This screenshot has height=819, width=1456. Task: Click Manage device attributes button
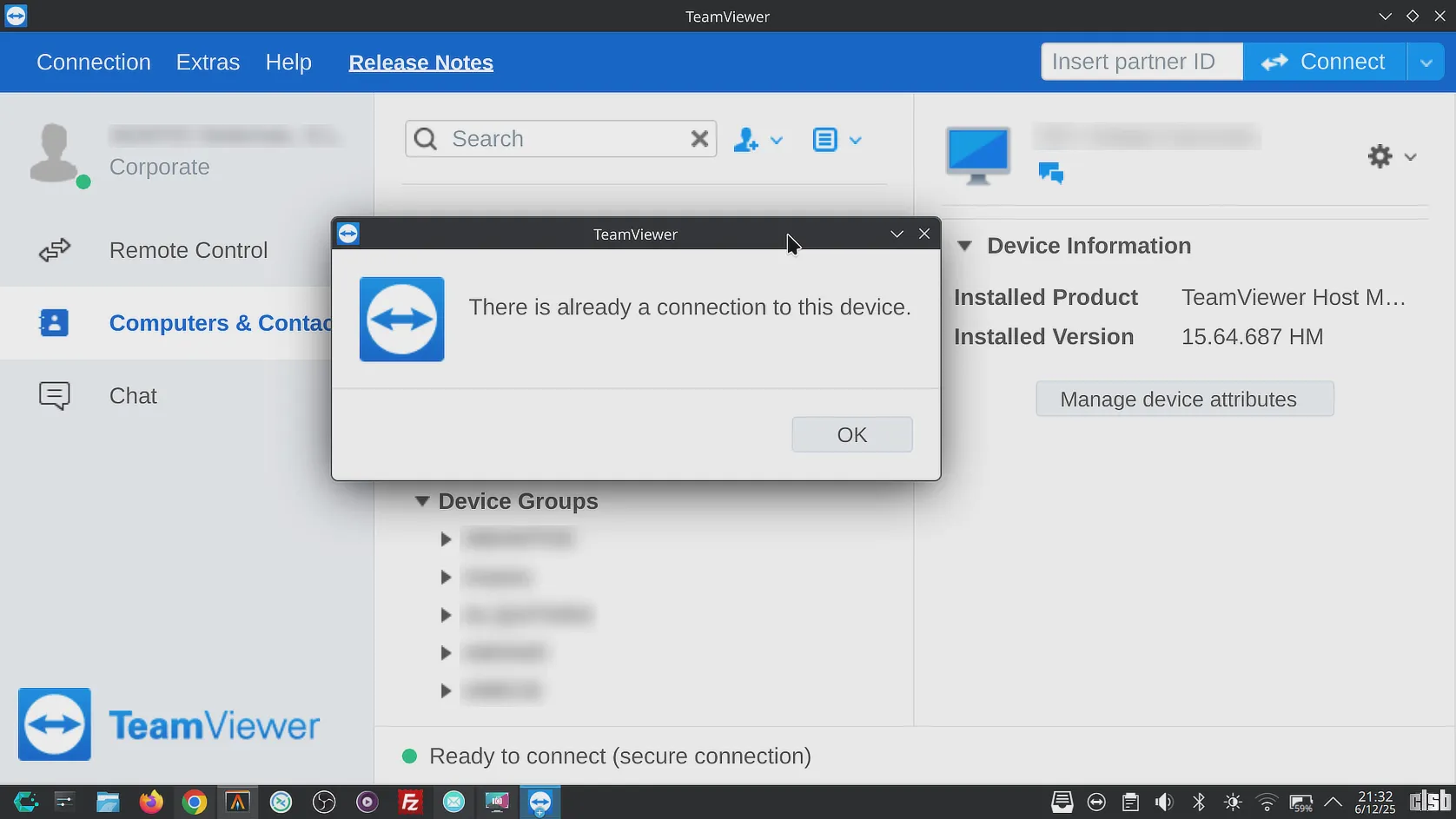[x=1184, y=399]
